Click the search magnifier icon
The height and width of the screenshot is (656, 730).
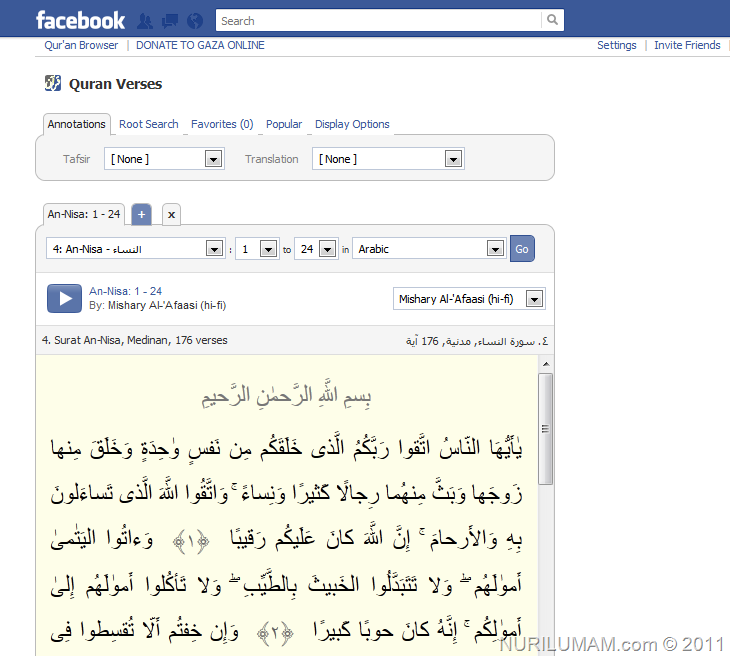[x=553, y=20]
